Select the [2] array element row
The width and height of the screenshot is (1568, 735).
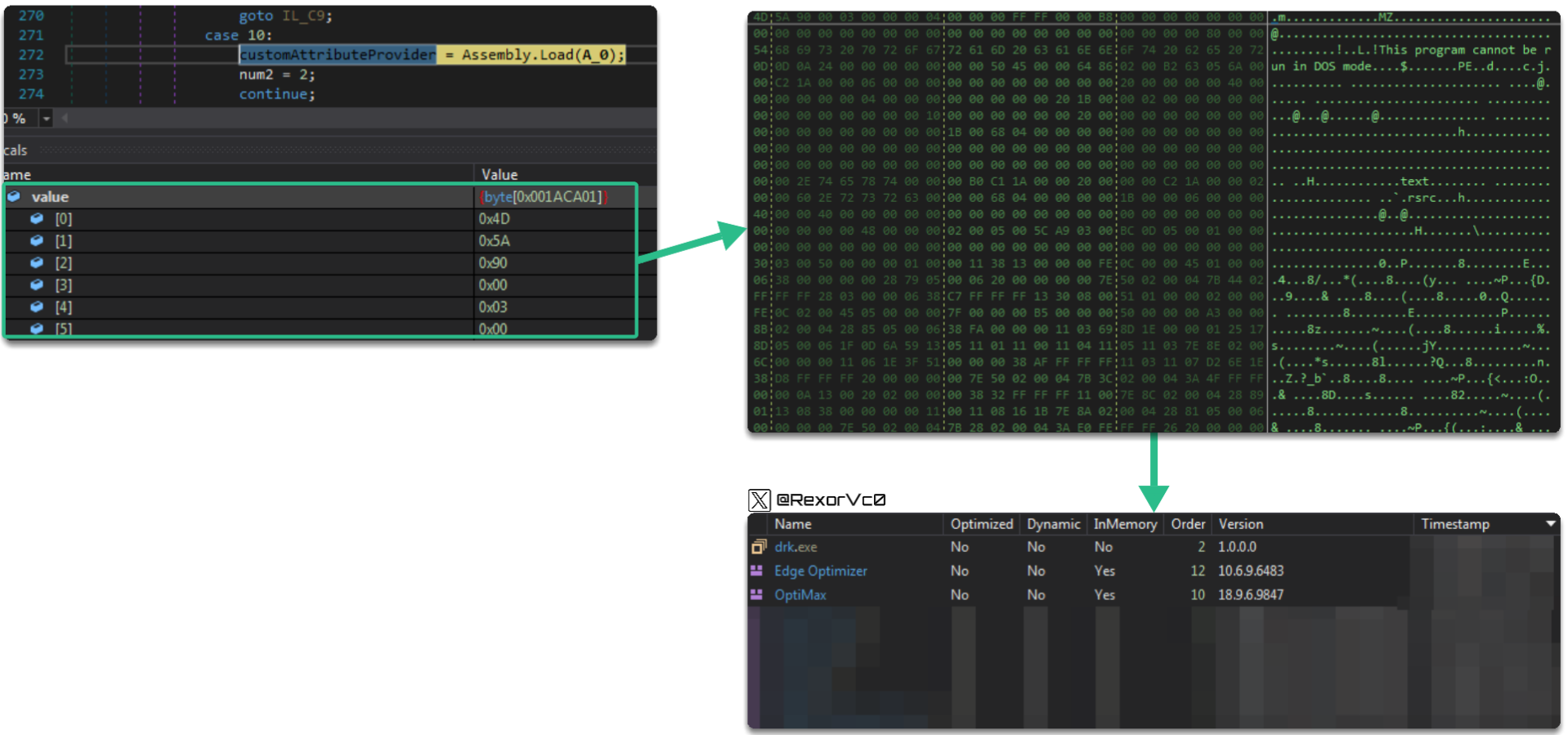pos(320,263)
